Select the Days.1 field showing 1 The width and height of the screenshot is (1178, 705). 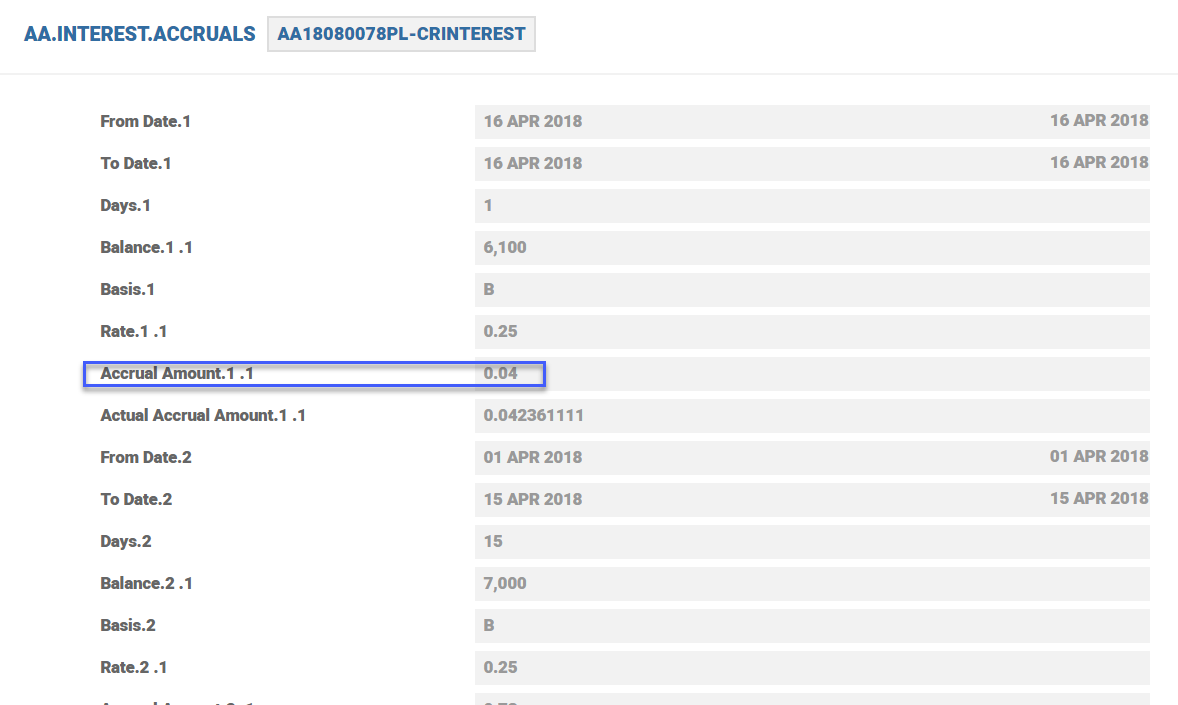[811, 205]
